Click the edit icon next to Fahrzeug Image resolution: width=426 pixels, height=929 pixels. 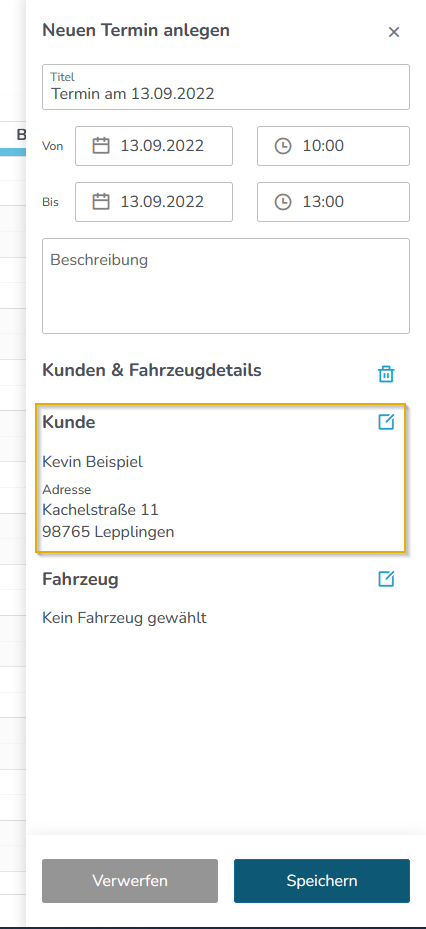point(386,579)
